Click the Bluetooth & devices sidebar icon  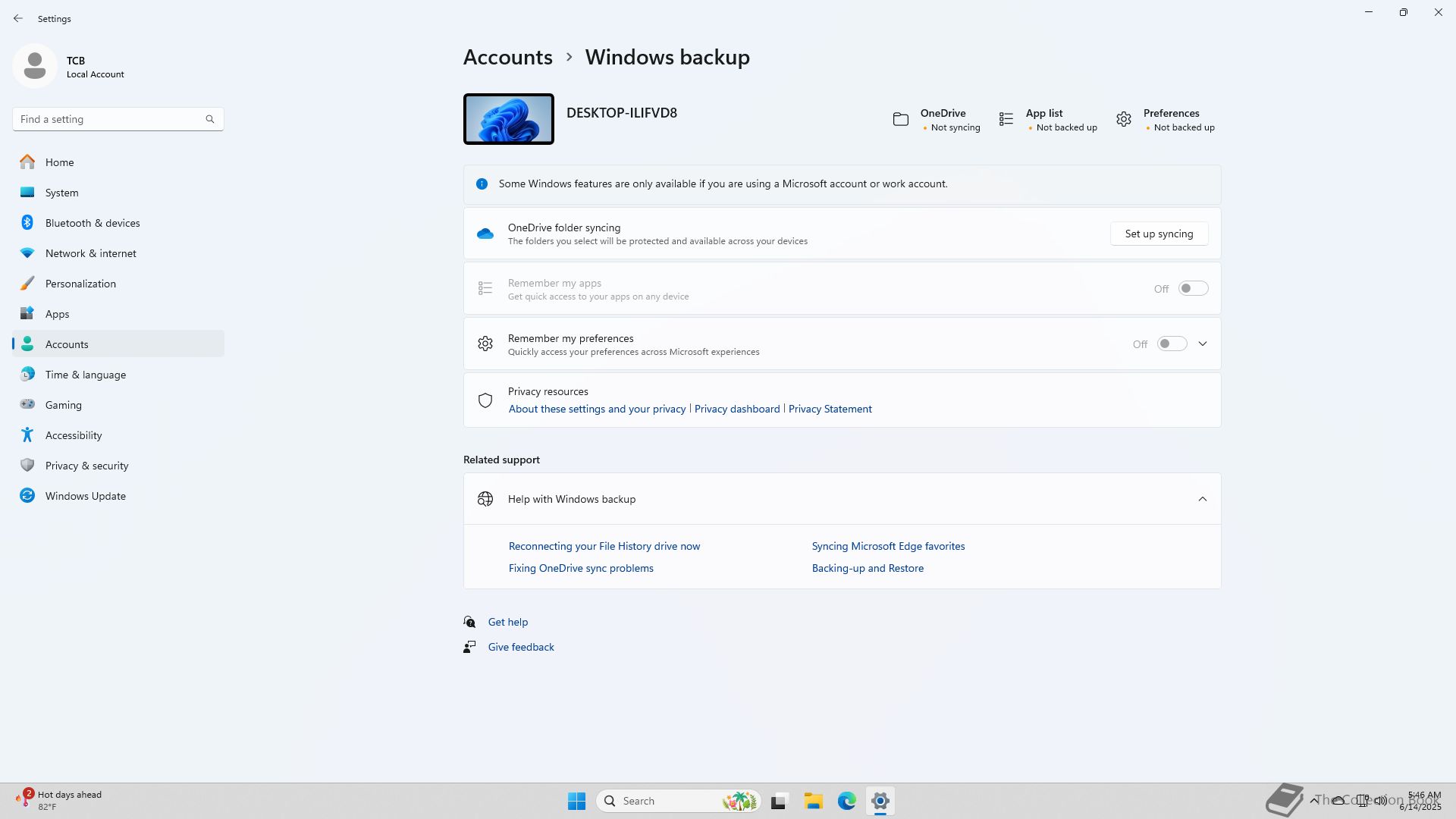click(27, 223)
